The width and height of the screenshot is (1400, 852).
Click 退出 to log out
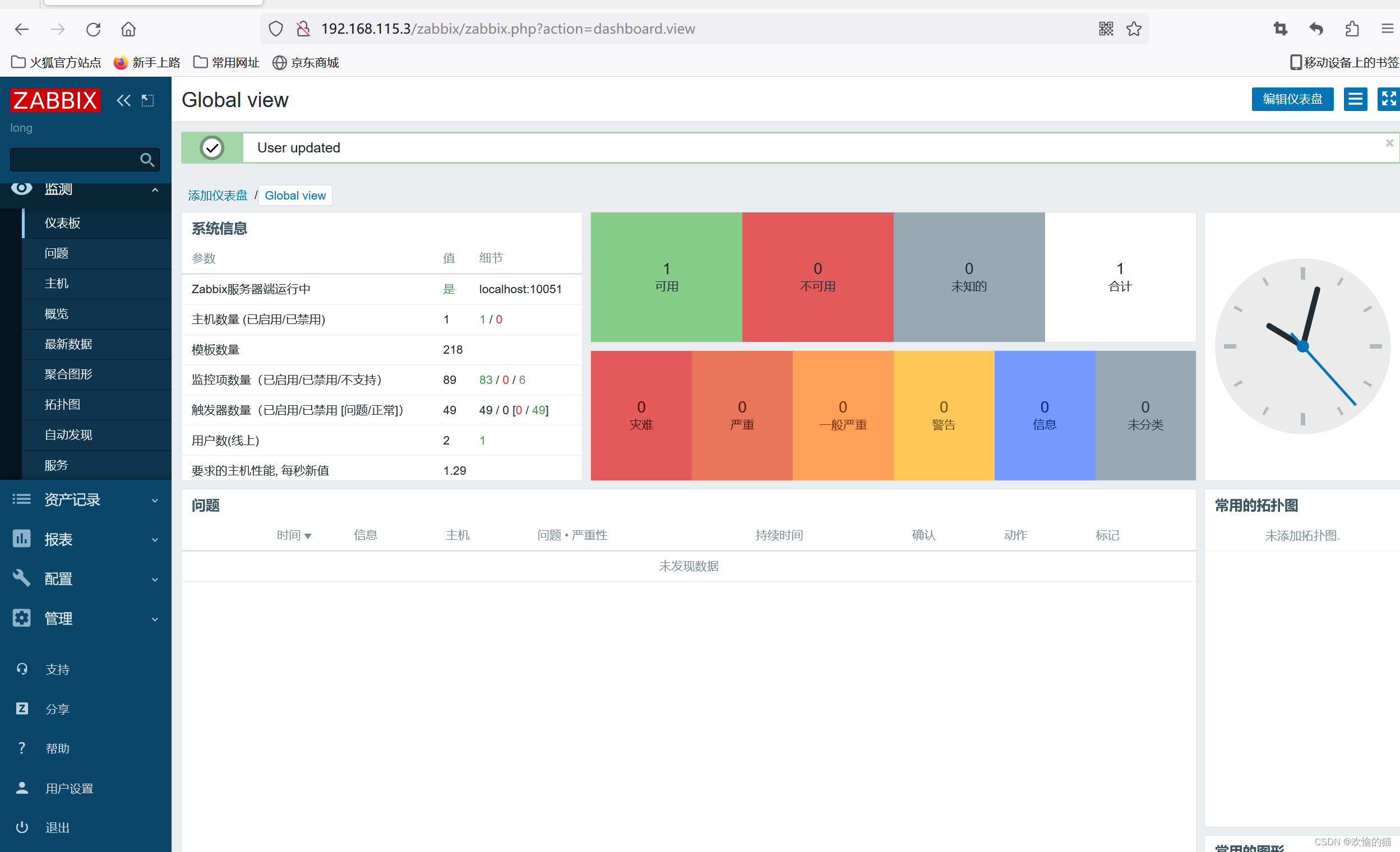pyautogui.click(x=57, y=827)
